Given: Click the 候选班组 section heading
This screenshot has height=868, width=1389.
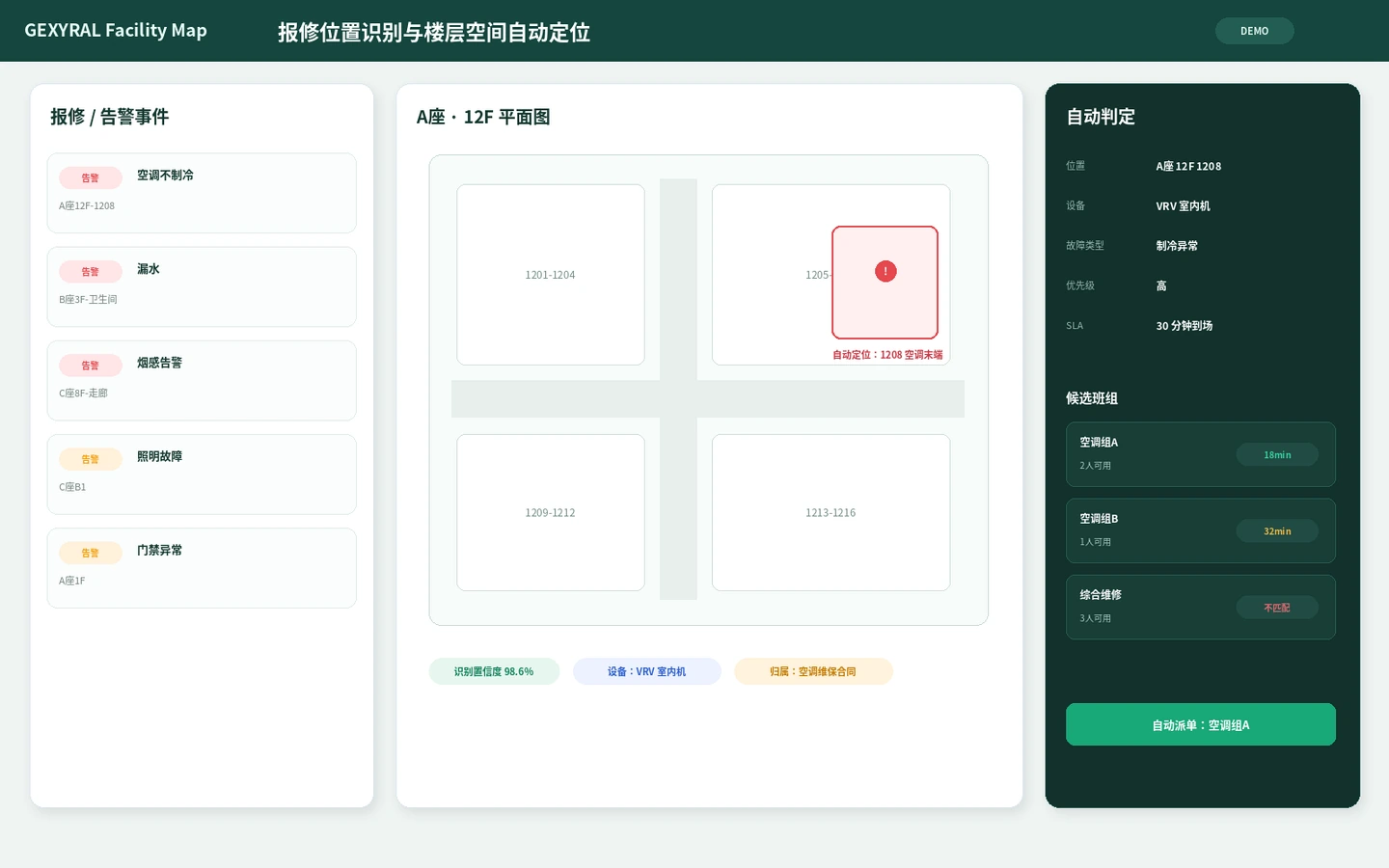Looking at the screenshot, I should click(1092, 398).
